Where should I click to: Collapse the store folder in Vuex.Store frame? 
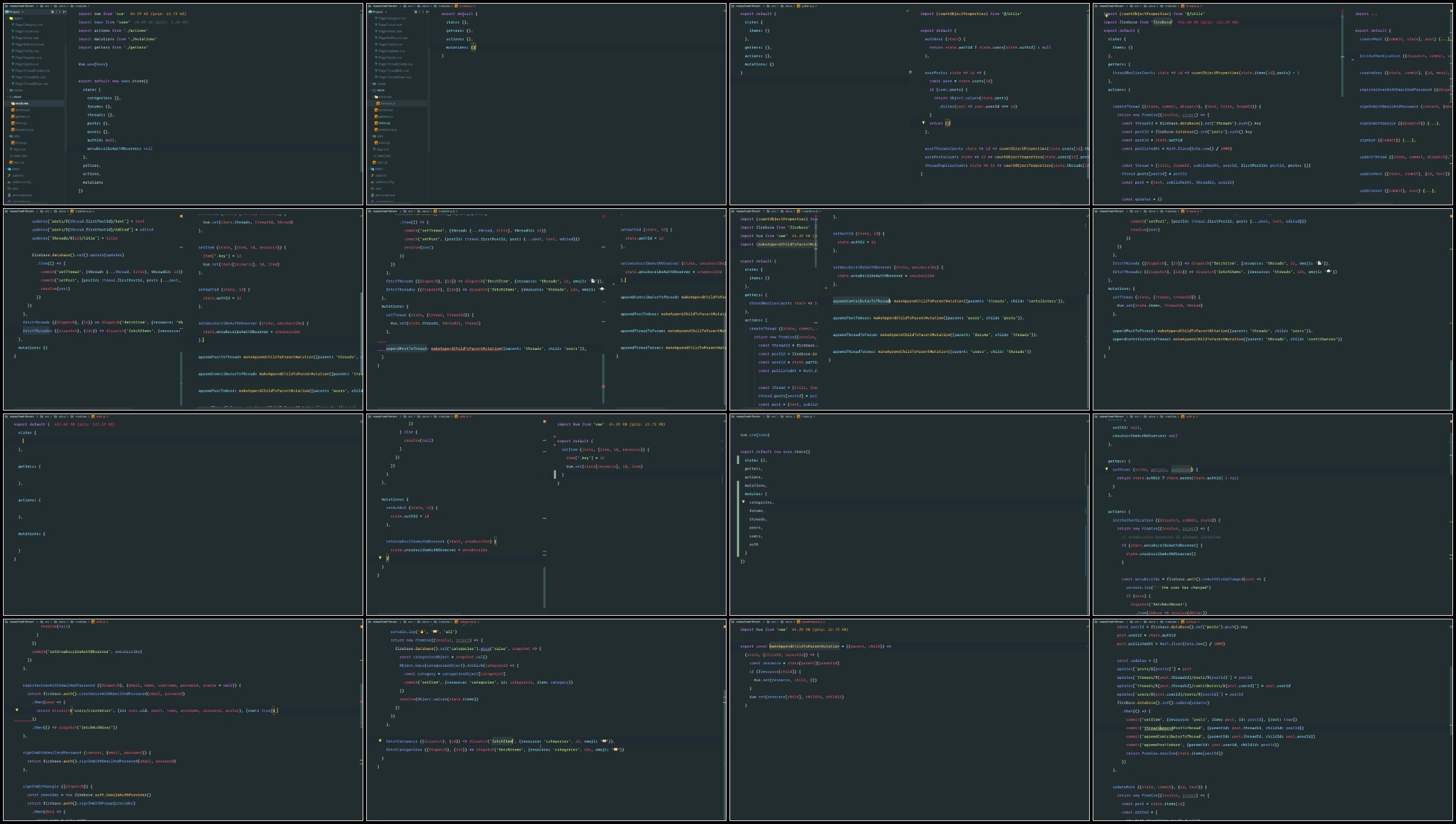[x=7, y=97]
